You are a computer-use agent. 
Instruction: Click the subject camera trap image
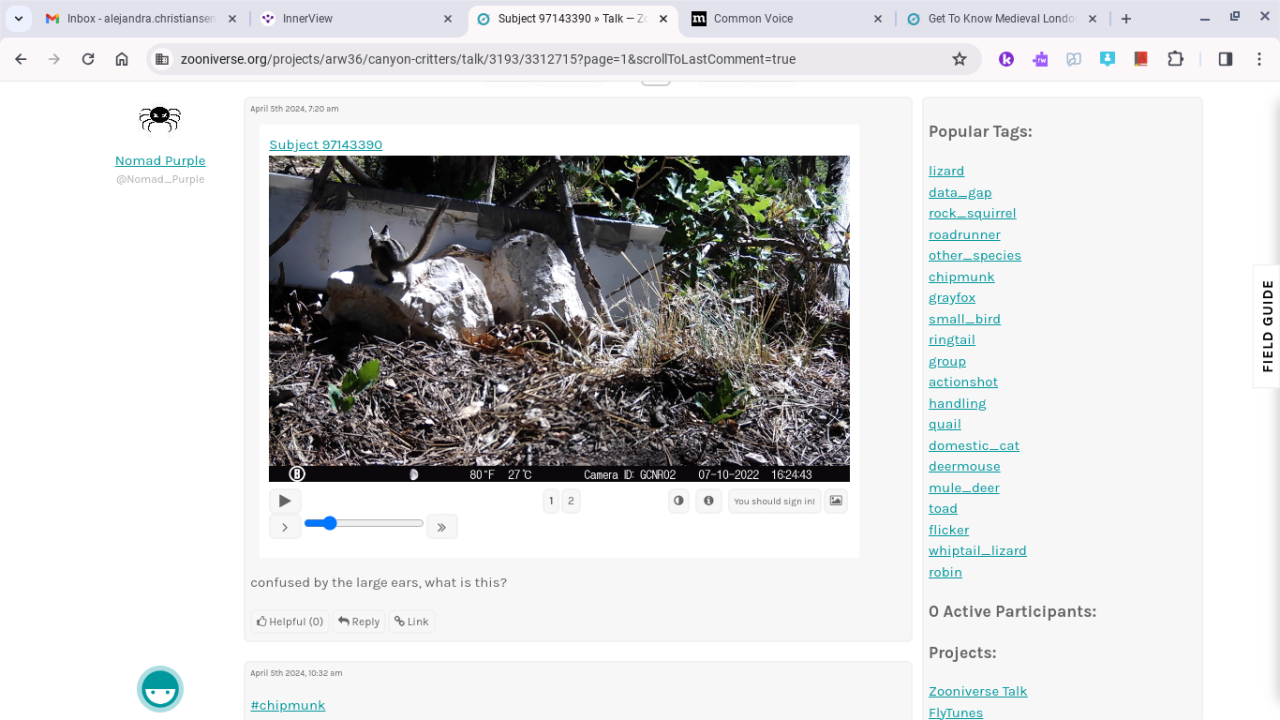559,318
